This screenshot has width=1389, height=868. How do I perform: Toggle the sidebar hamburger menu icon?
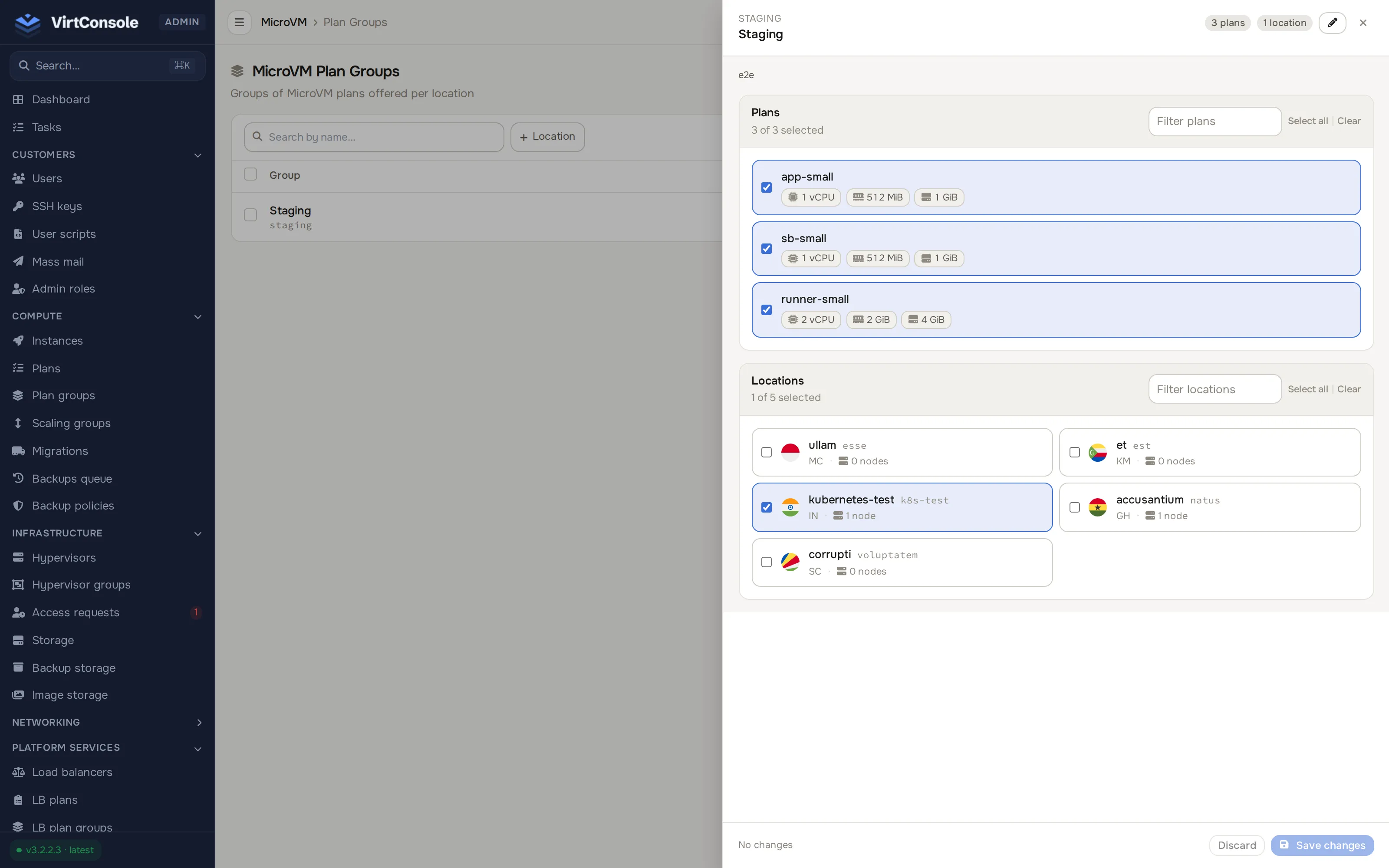click(239, 23)
